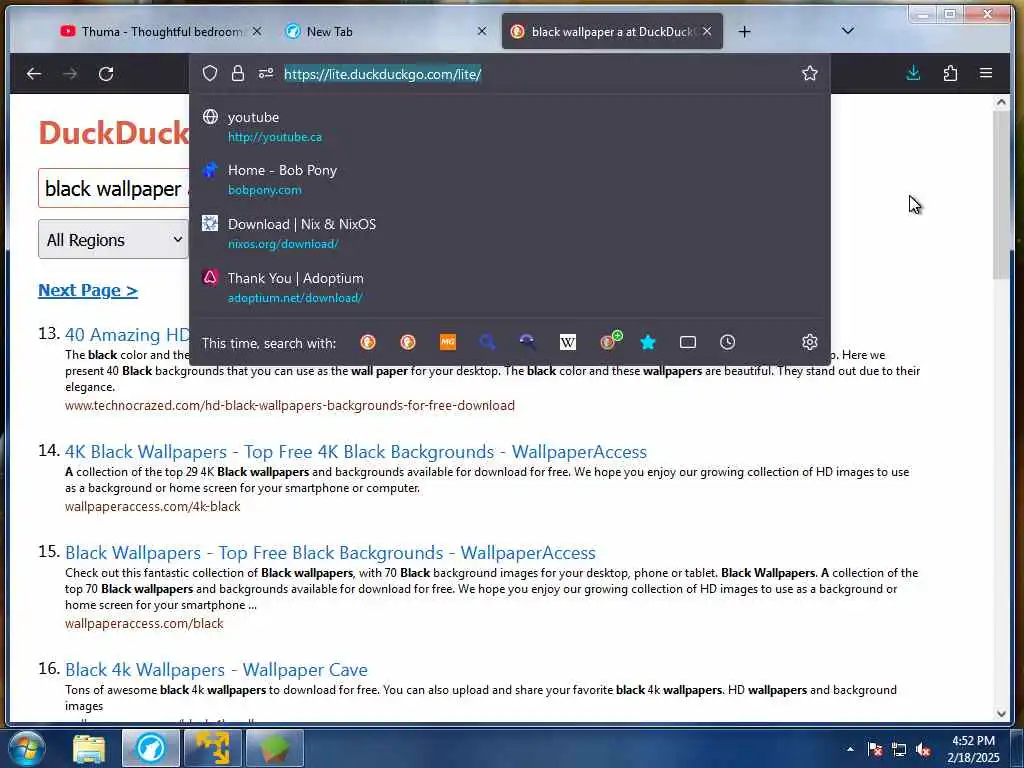
Task: Click www.technocrazed.com URL text
Action: pos(290,406)
